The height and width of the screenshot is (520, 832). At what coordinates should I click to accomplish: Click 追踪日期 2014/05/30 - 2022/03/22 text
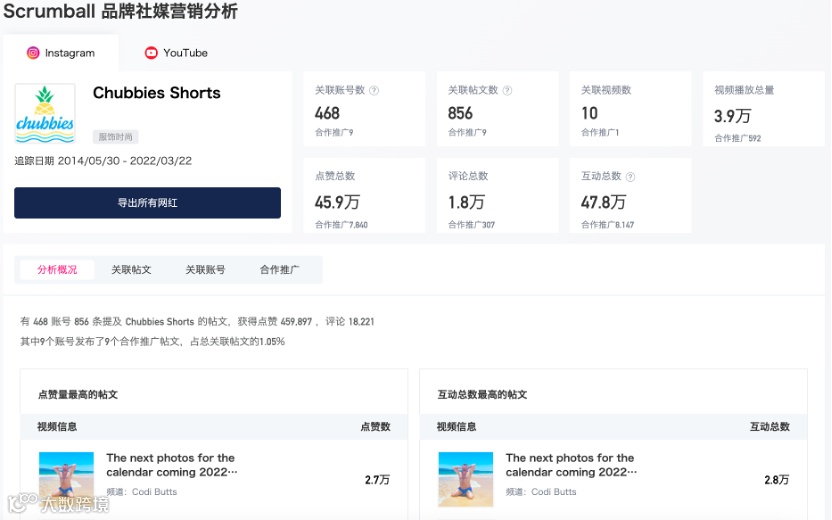(x=103, y=161)
